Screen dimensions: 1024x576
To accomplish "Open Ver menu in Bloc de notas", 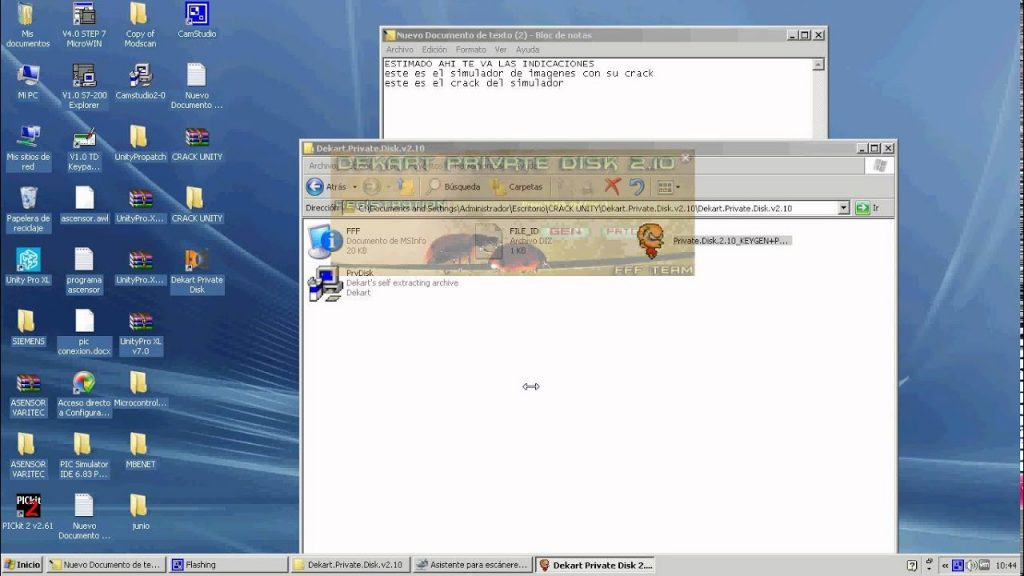I will pos(500,50).
